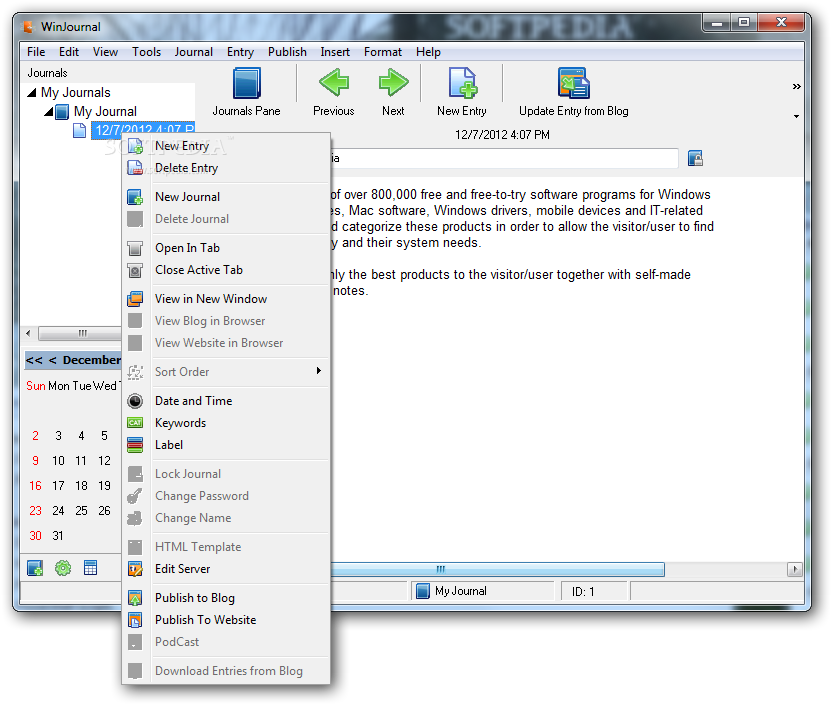
Task: Choose New Entry in context menu
Action: pyautogui.click(x=226, y=146)
